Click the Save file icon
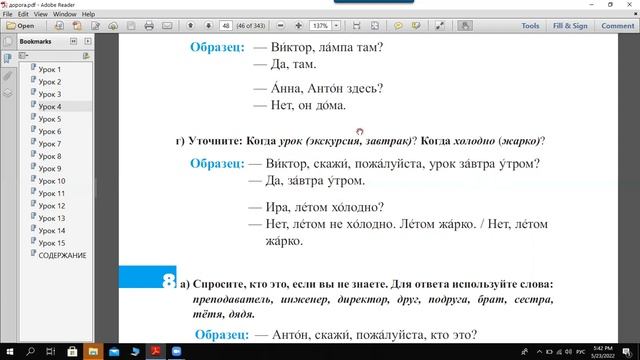The width and height of the screenshot is (640, 360). 131,26
